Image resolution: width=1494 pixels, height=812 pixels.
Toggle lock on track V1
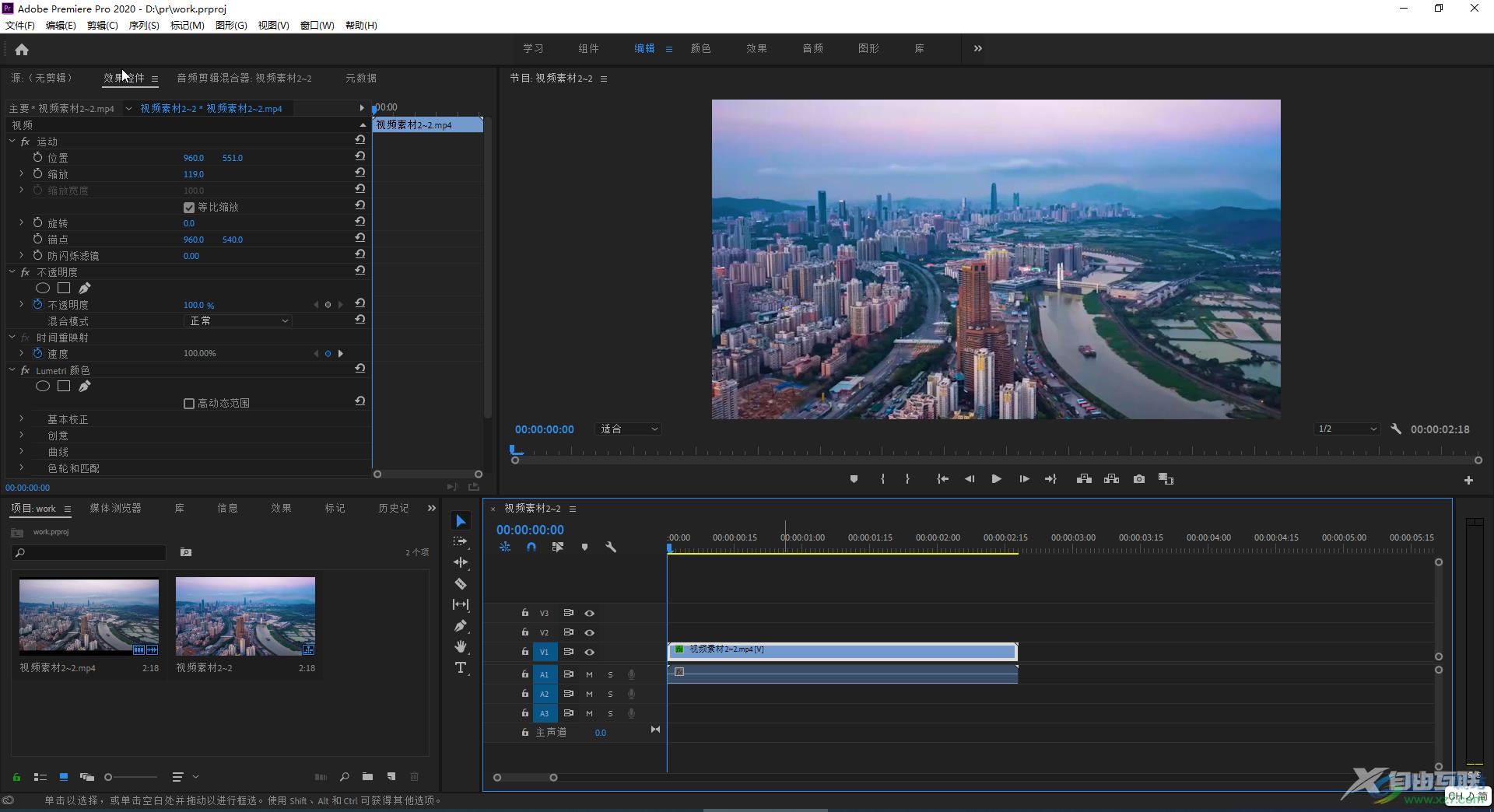coord(525,652)
